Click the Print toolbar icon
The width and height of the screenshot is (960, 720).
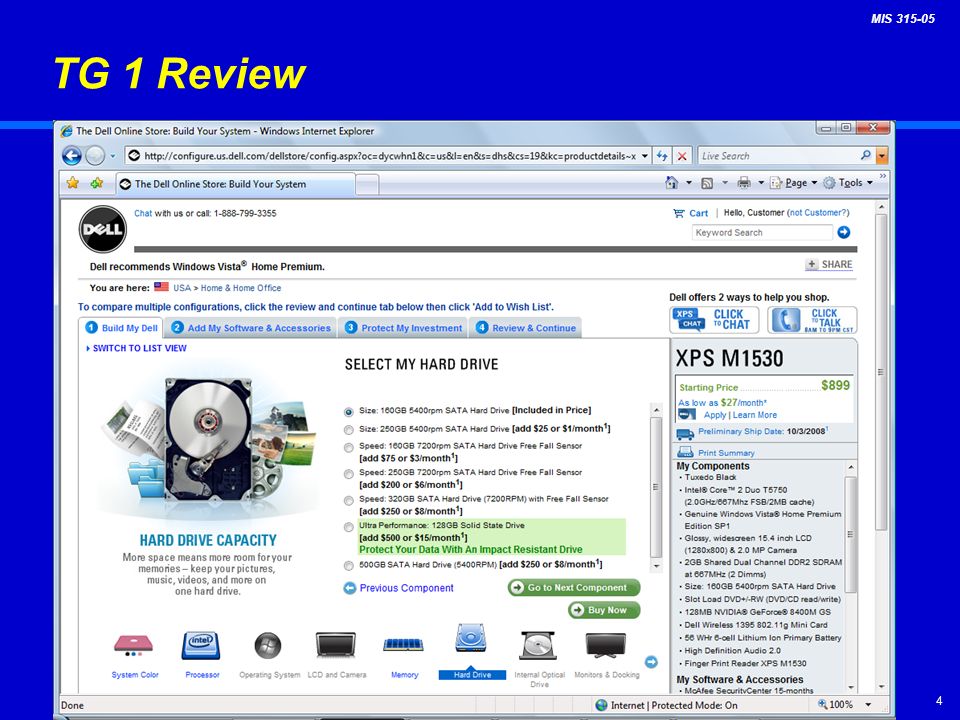pyautogui.click(x=744, y=182)
